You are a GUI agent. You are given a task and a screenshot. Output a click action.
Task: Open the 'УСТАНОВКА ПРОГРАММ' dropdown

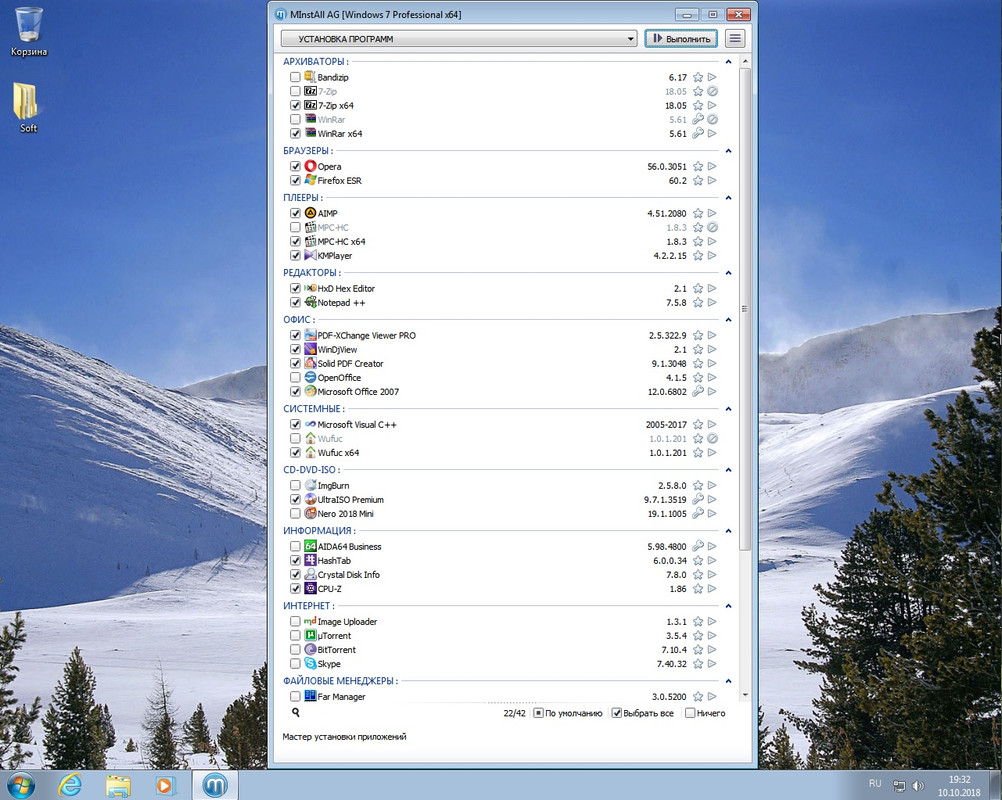tap(459, 39)
